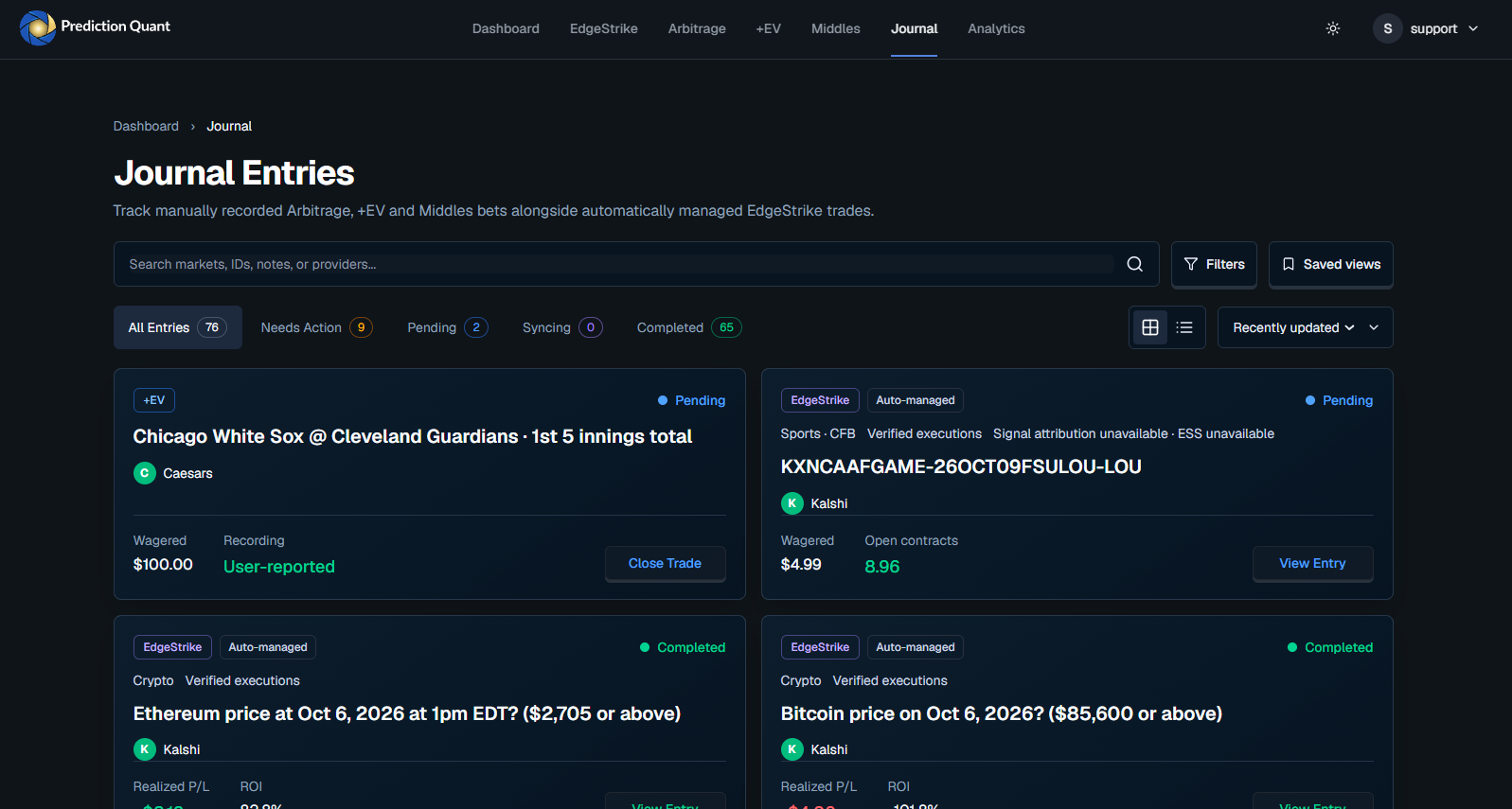Screen dimensions: 1512x809
Task: Show Syncing entries tab
Action: (x=562, y=327)
